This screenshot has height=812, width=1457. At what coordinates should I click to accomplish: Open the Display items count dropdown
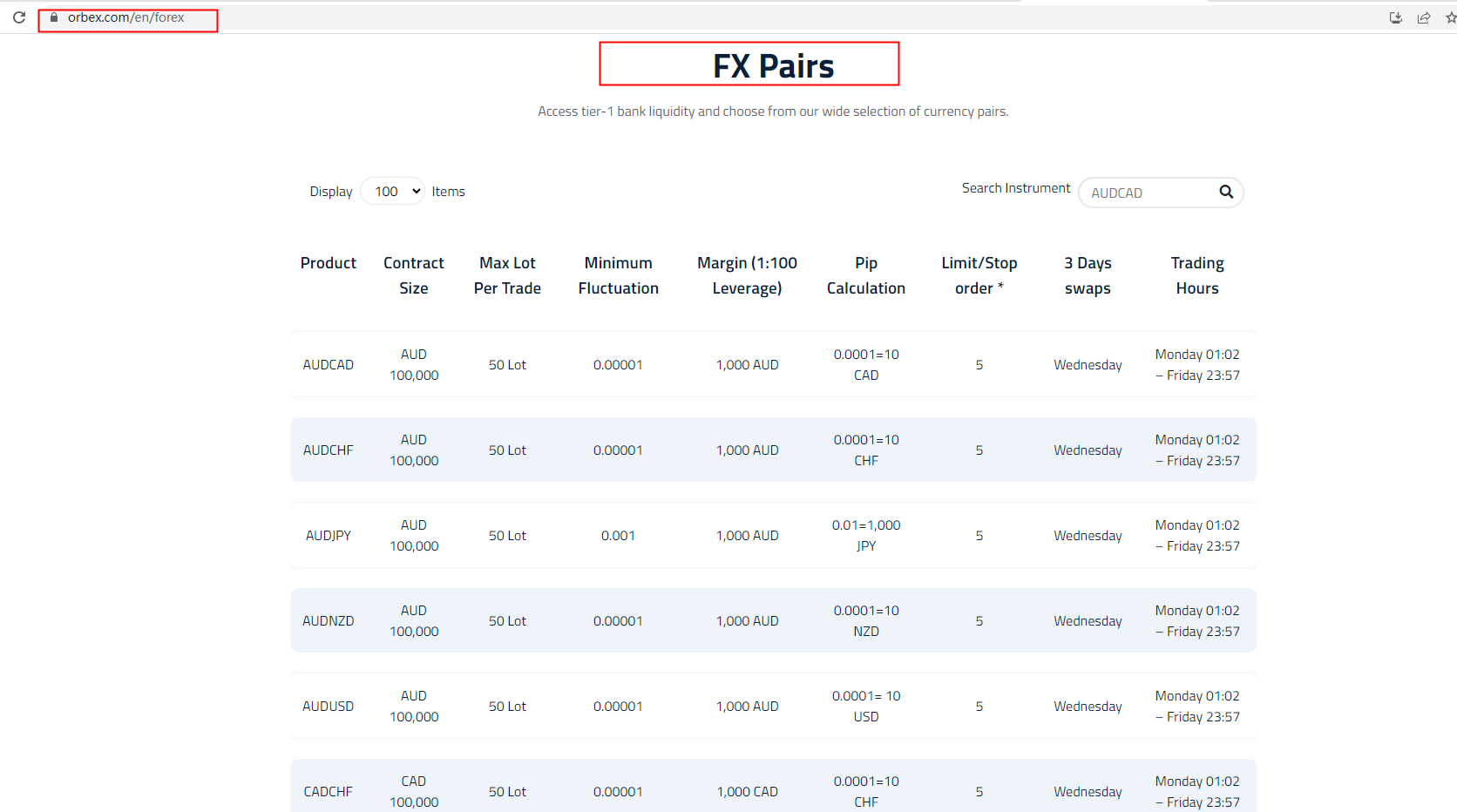392,192
